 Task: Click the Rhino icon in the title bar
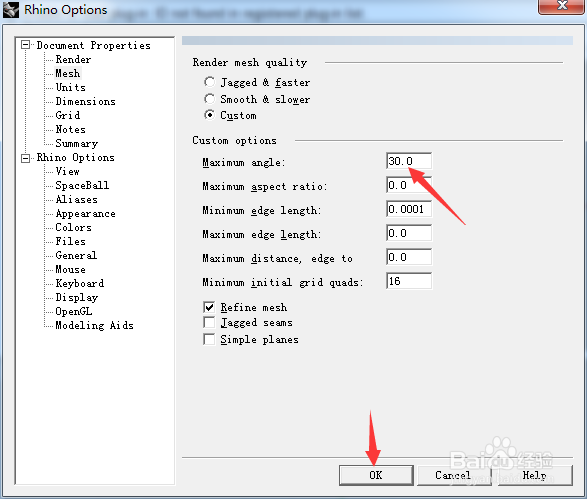click(x=10, y=9)
